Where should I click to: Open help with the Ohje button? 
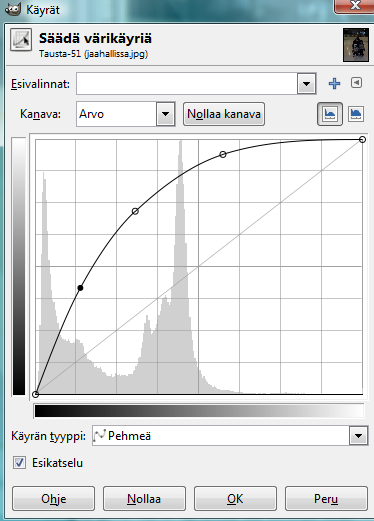53,499
